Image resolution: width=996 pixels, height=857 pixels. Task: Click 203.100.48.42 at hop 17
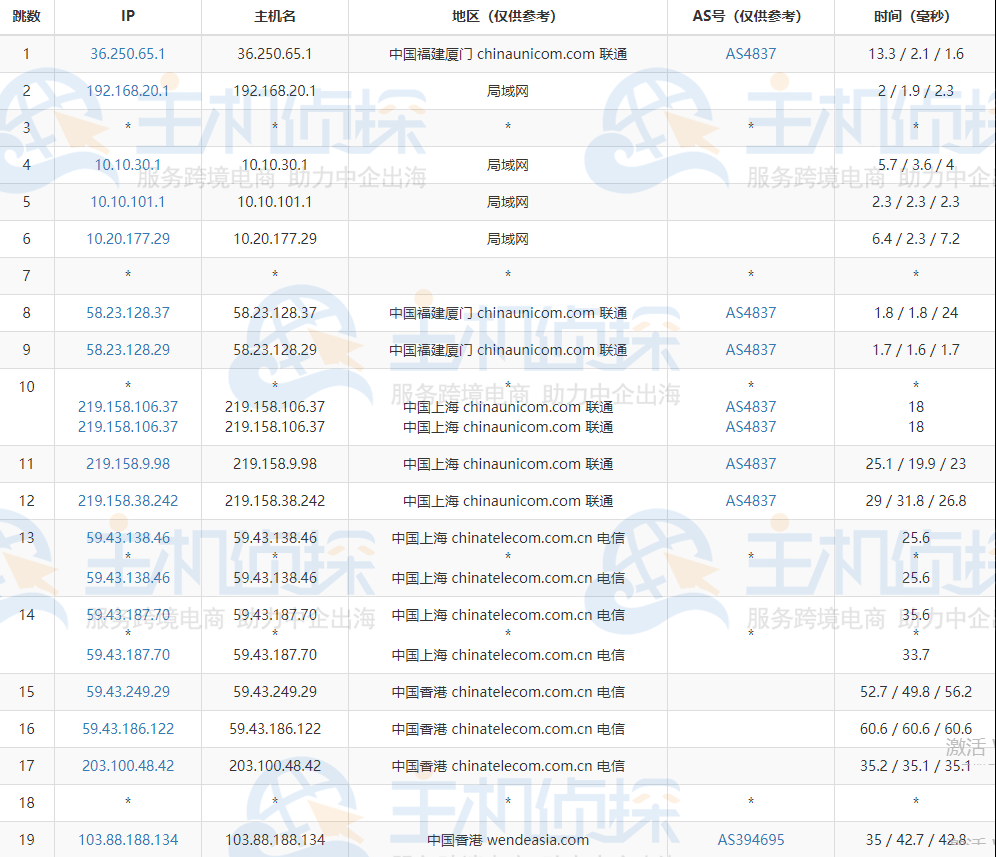click(x=127, y=765)
